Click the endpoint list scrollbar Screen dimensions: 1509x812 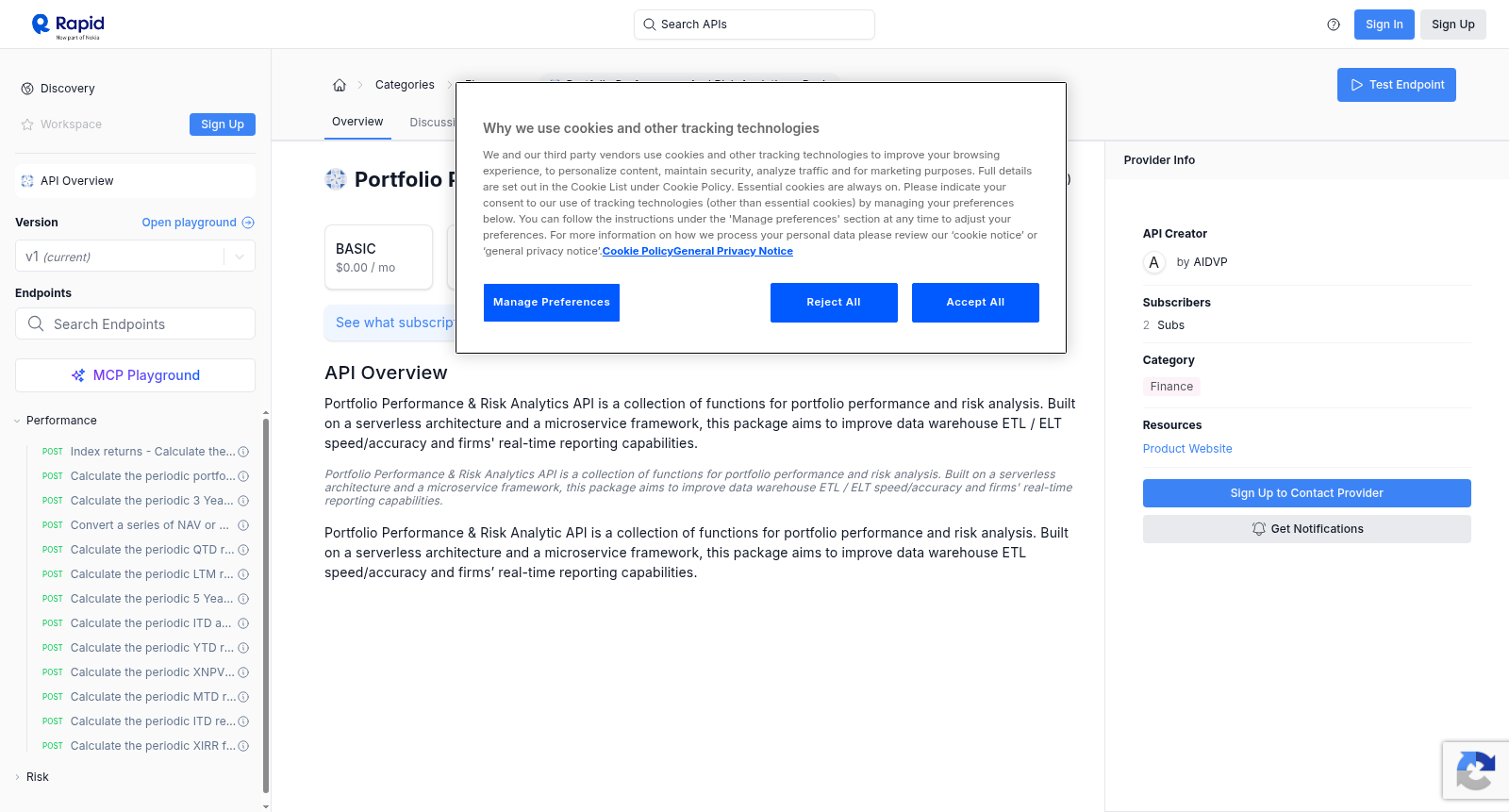[x=266, y=605]
